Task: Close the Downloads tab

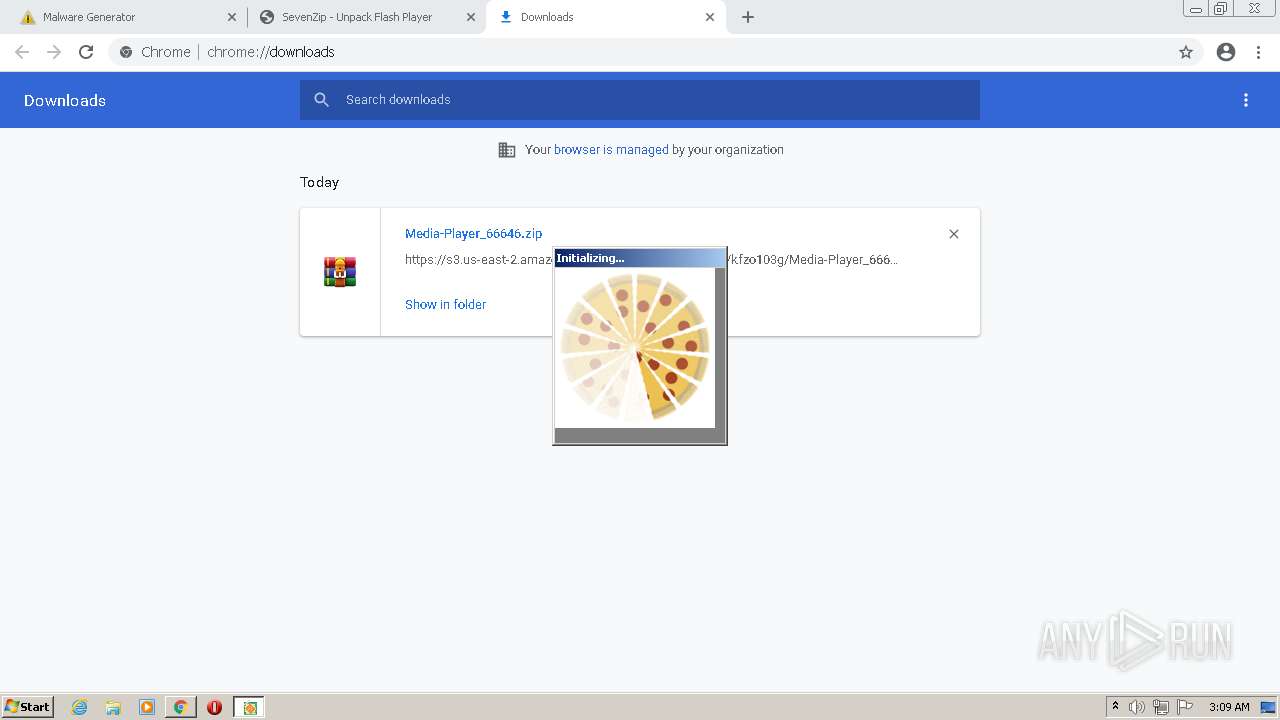Action: pos(710,17)
